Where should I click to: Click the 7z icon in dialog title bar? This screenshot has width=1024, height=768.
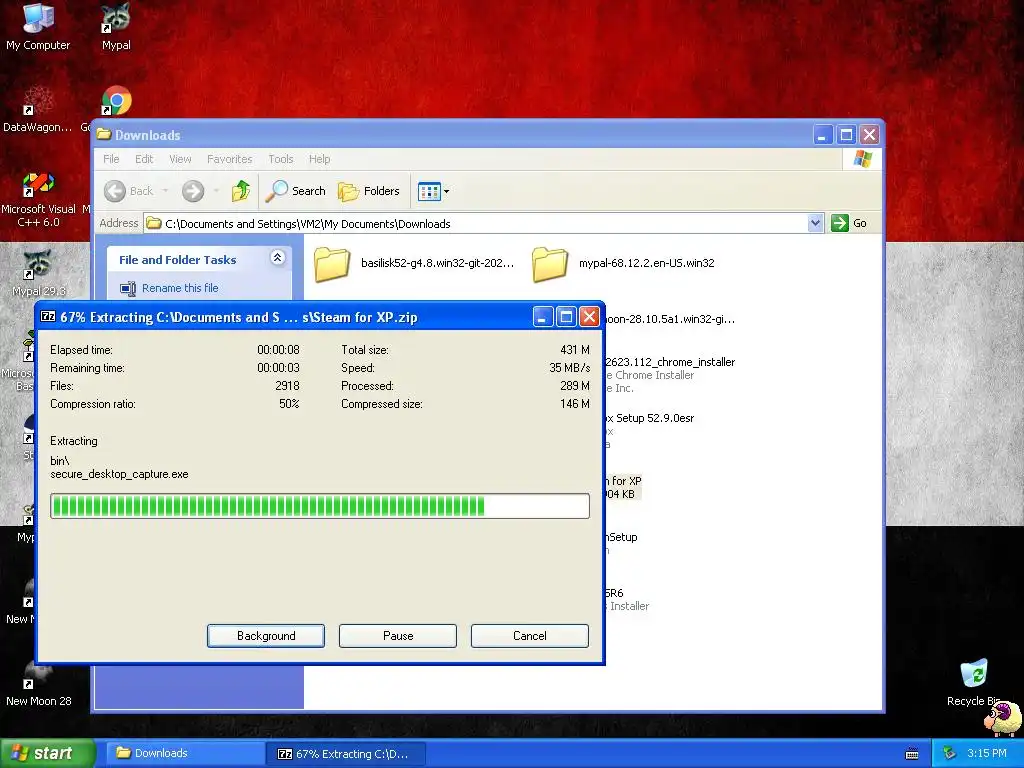coord(48,317)
